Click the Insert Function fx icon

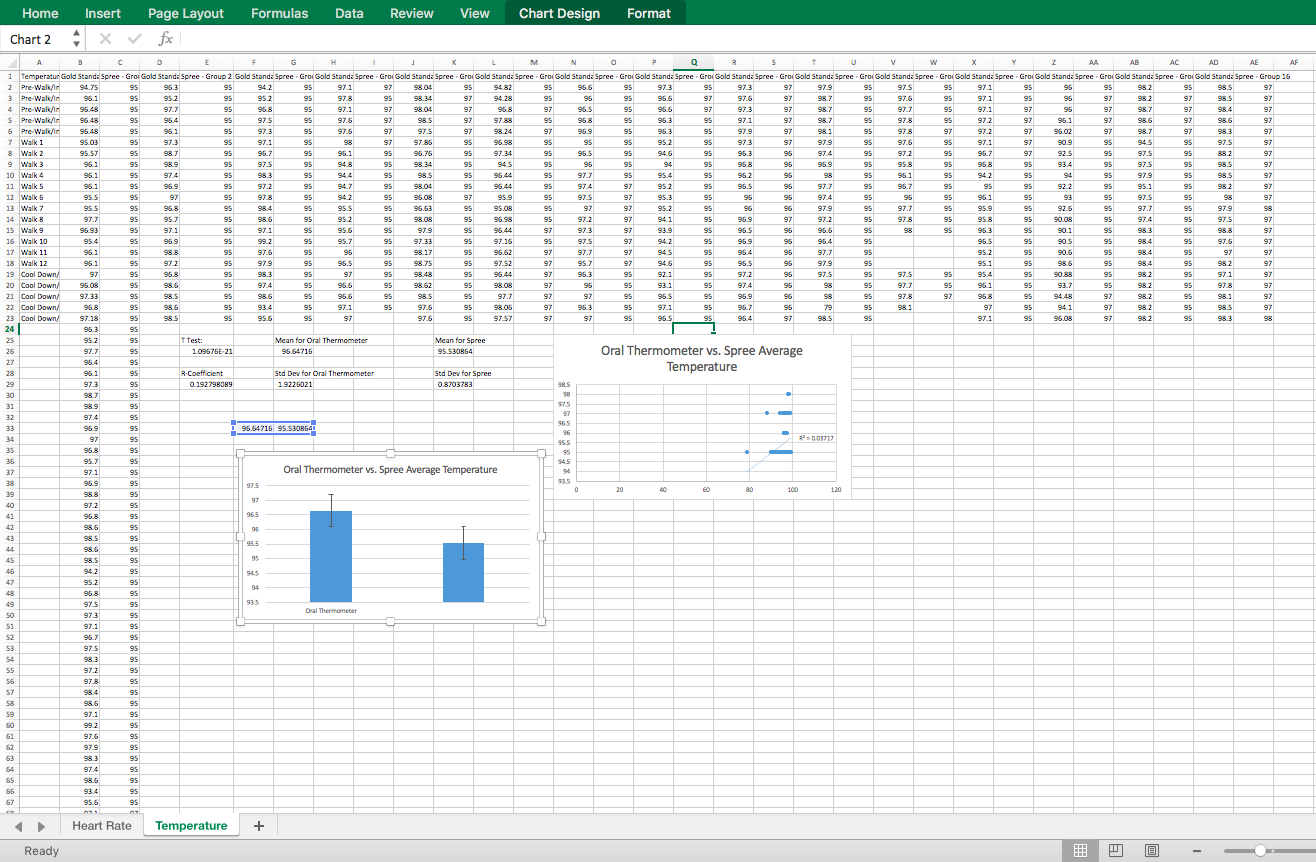166,39
